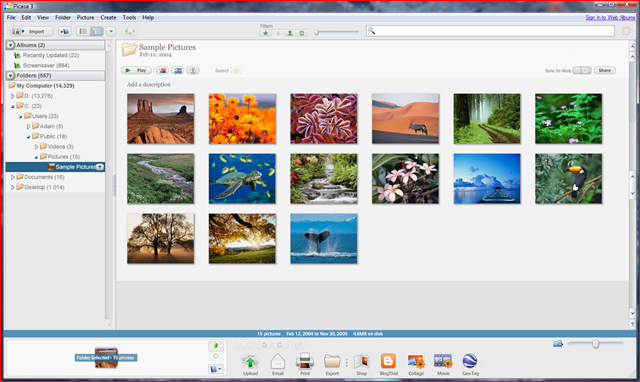This screenshot has width=640, height=382.
Task: Collapse the Folders section
Action: (11, 76)
